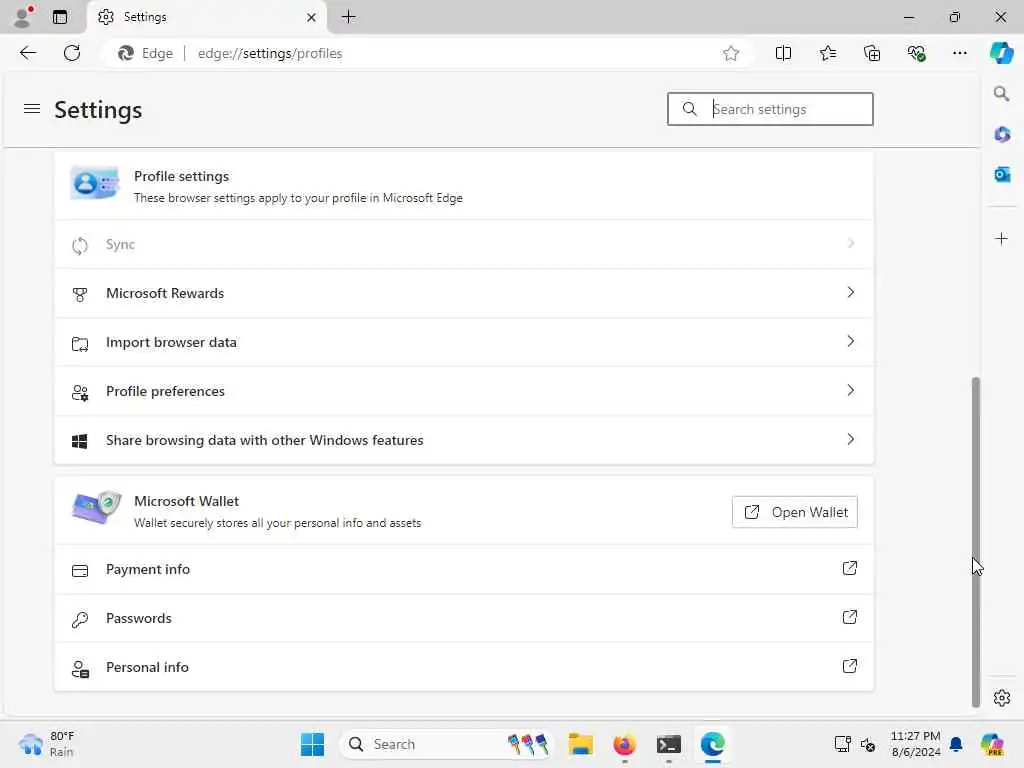Click the Microsoft Wallet icon
Image resolution: width=1024 pixels, height=768 pixels.
click(97, 508)
